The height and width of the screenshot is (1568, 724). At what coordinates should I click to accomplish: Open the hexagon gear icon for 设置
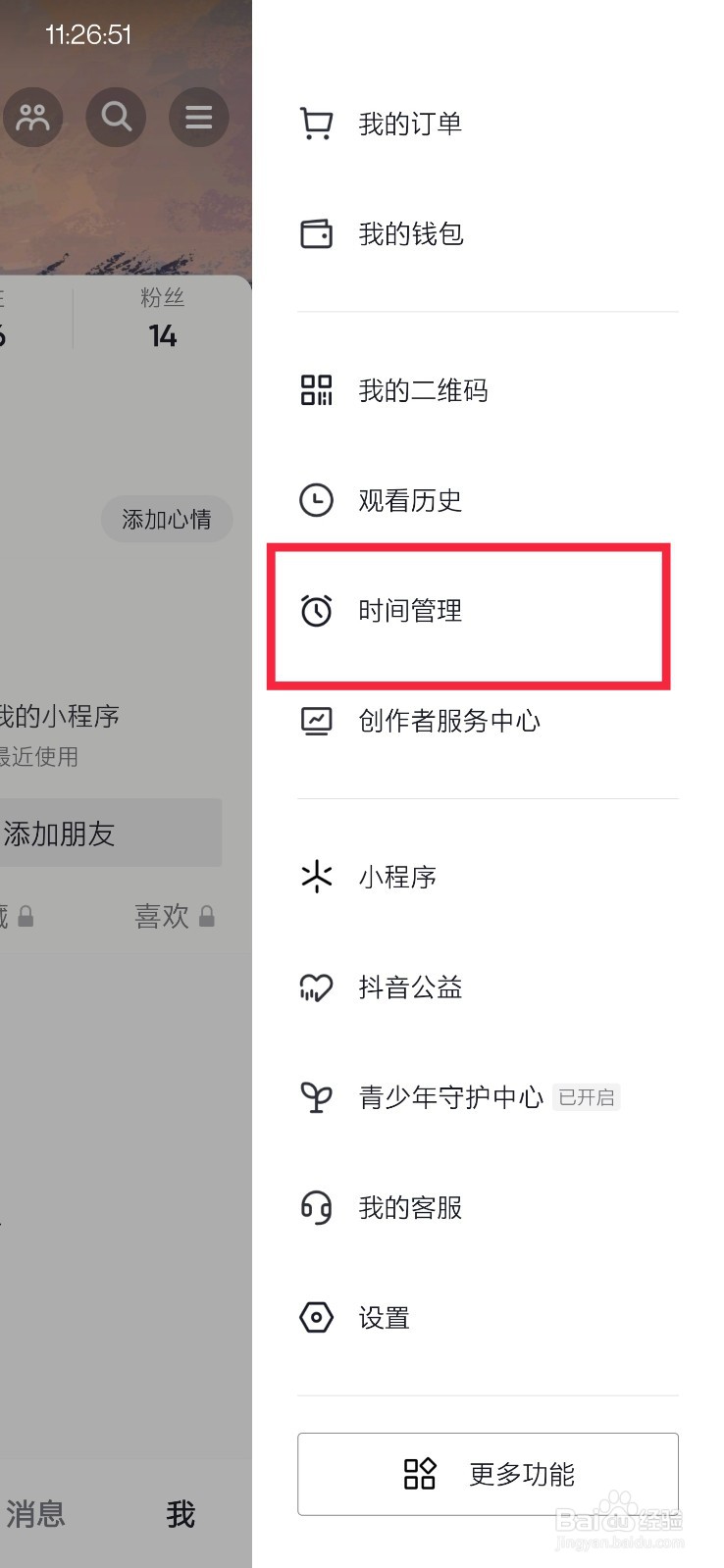pos(316,1317)
